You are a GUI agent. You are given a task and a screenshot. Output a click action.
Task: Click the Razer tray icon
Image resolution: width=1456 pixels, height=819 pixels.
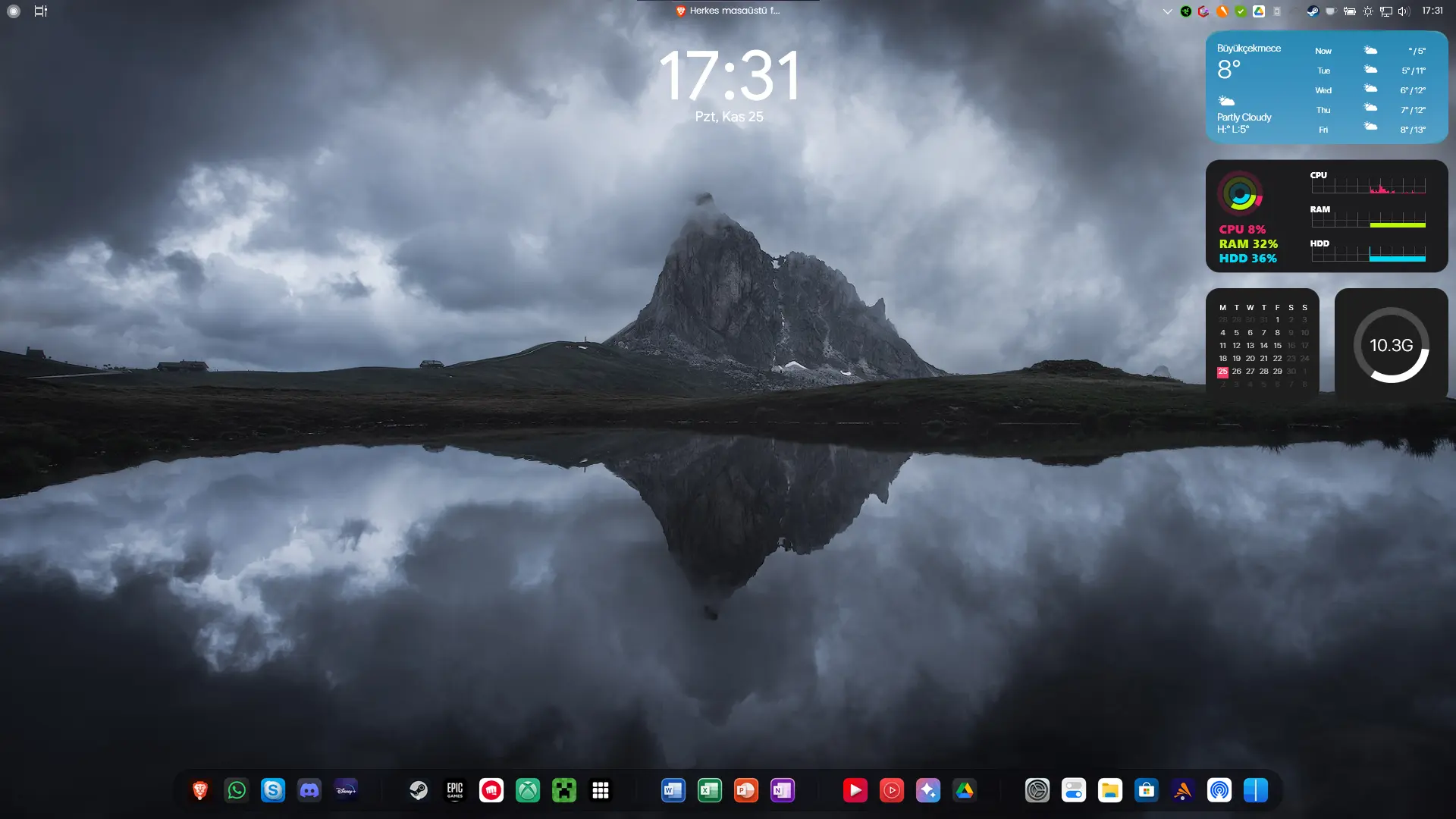coord(1186,11)
